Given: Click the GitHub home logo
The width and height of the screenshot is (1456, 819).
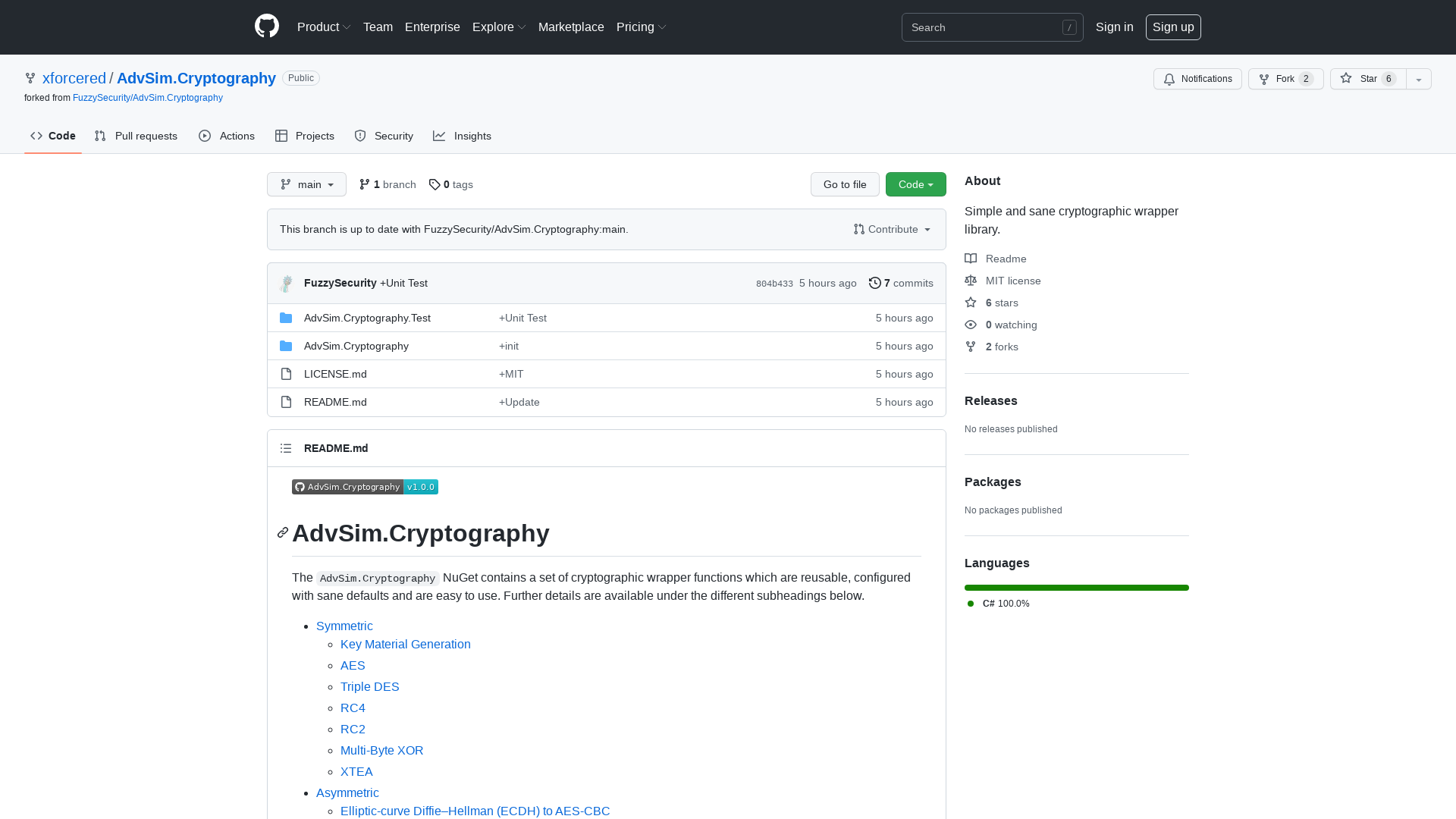Looking at the screenshot, I should 266,27.
